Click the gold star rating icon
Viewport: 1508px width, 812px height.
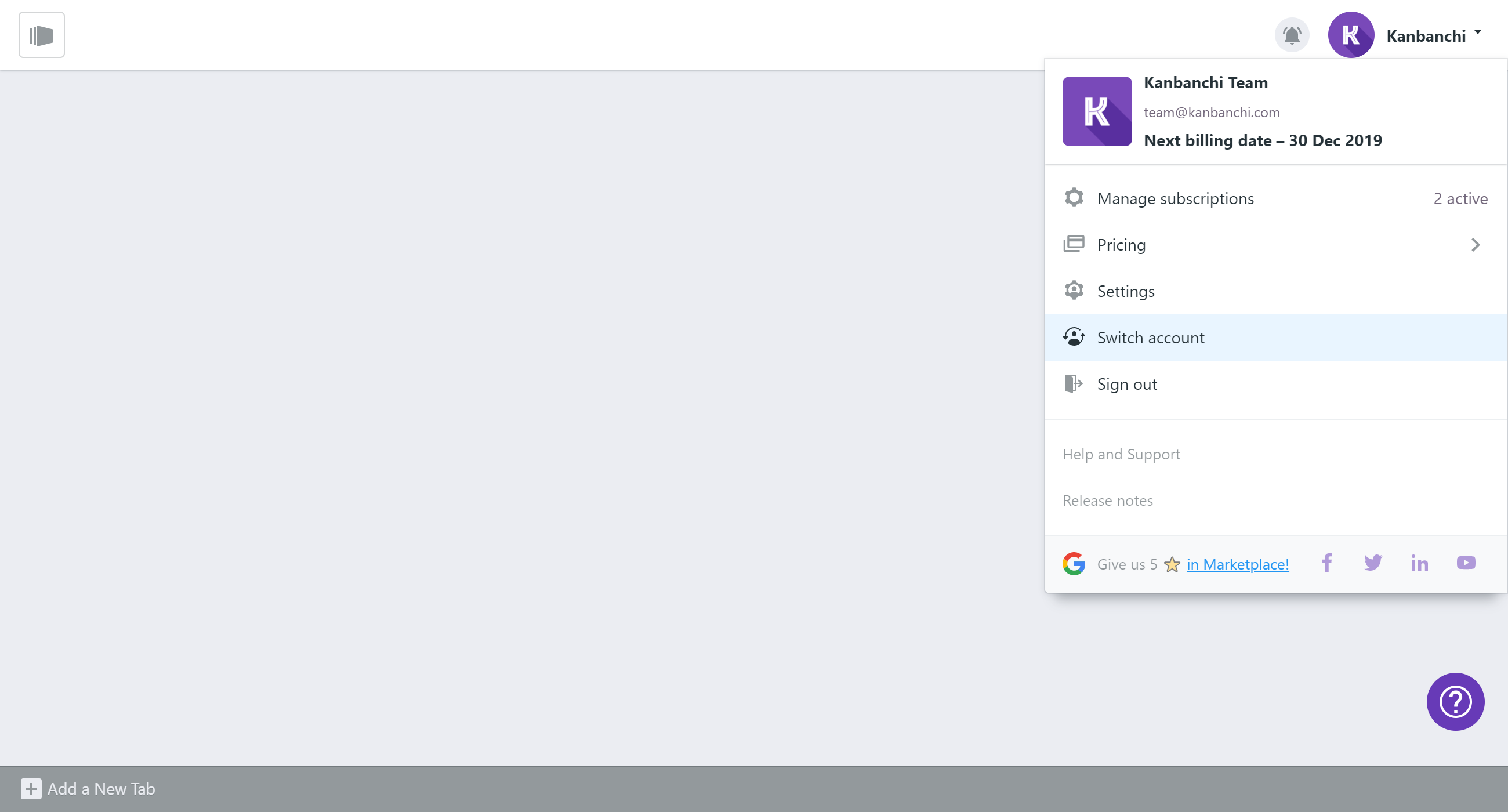pyautogui.click(x=1172, y=564)
